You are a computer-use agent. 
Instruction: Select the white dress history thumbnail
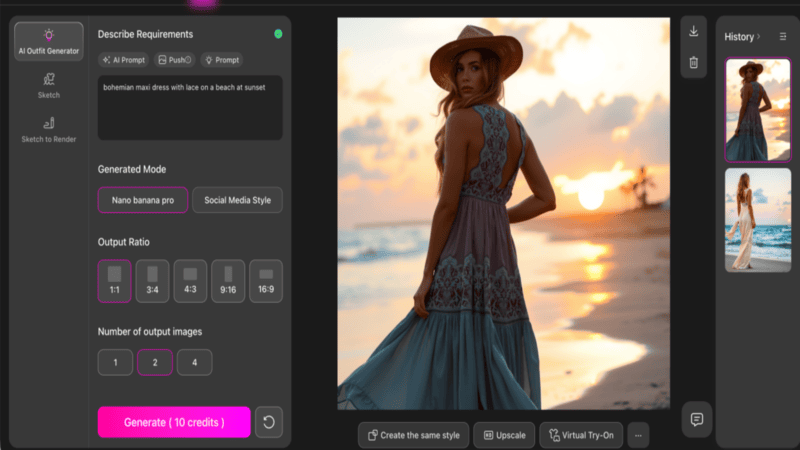click(x=758, y=220)
